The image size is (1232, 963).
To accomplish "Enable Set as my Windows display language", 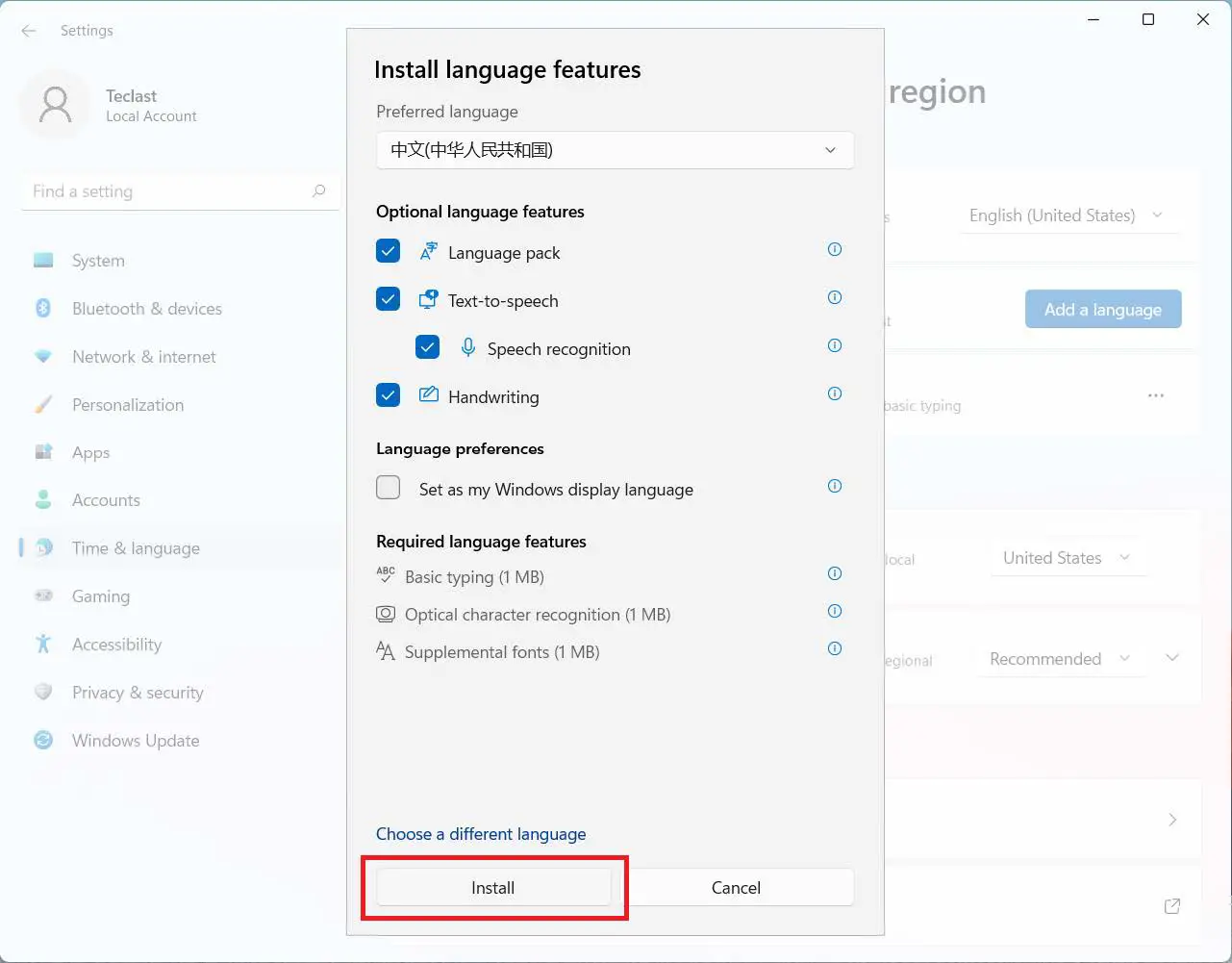I will click(389, 488).
